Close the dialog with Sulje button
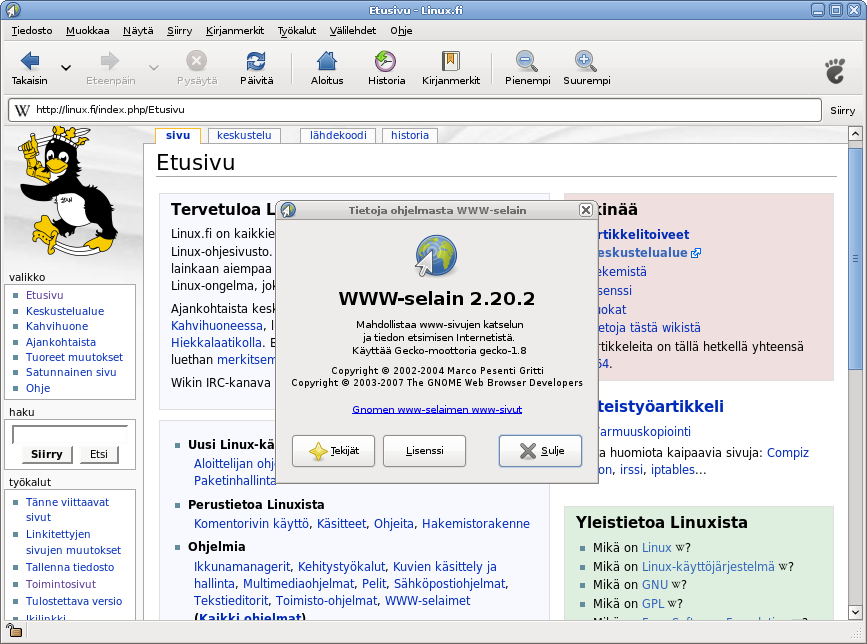The width and height of the screenshot is (867, 644). tap(540, 451)
